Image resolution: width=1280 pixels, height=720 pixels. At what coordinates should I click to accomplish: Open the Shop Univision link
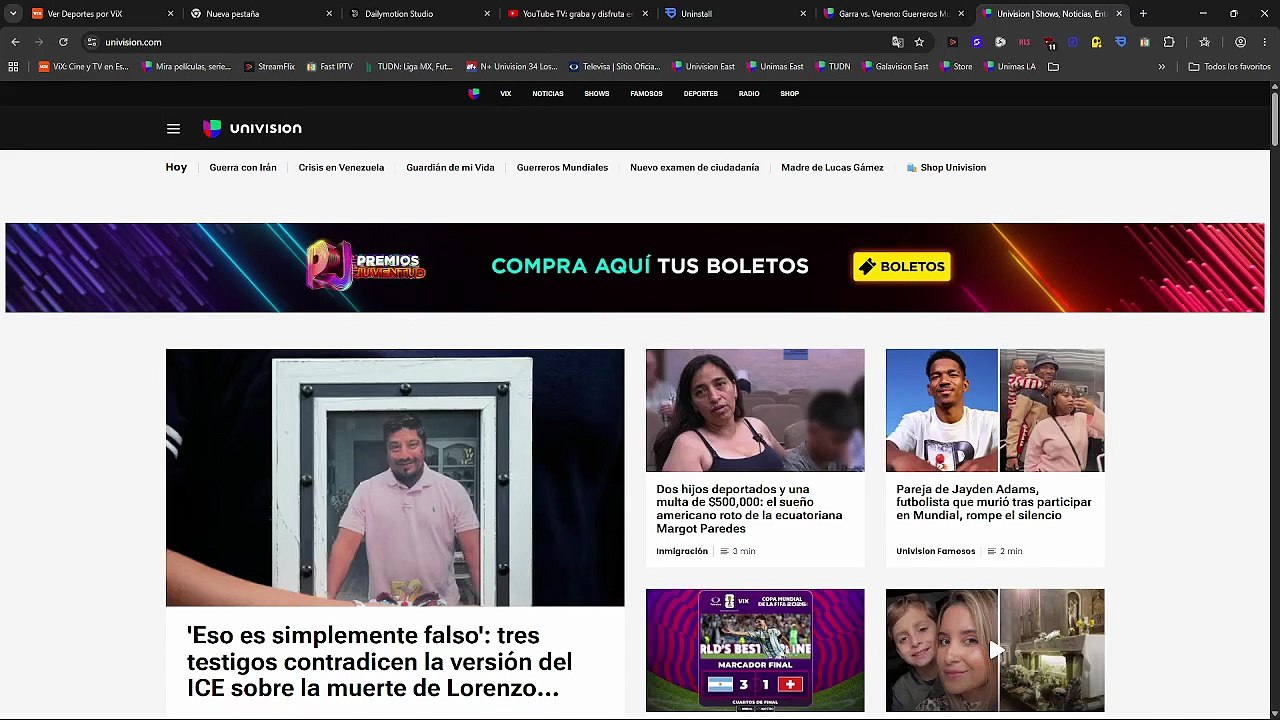click(x=946, y=167)
